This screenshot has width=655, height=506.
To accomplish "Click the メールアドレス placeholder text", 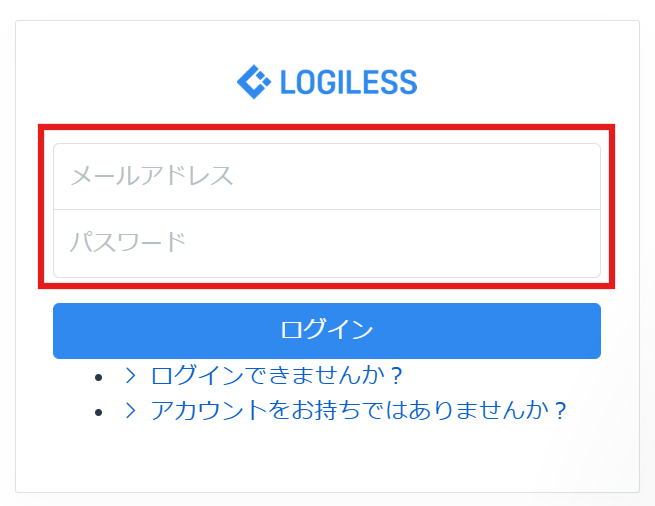I will click(152, 177).
